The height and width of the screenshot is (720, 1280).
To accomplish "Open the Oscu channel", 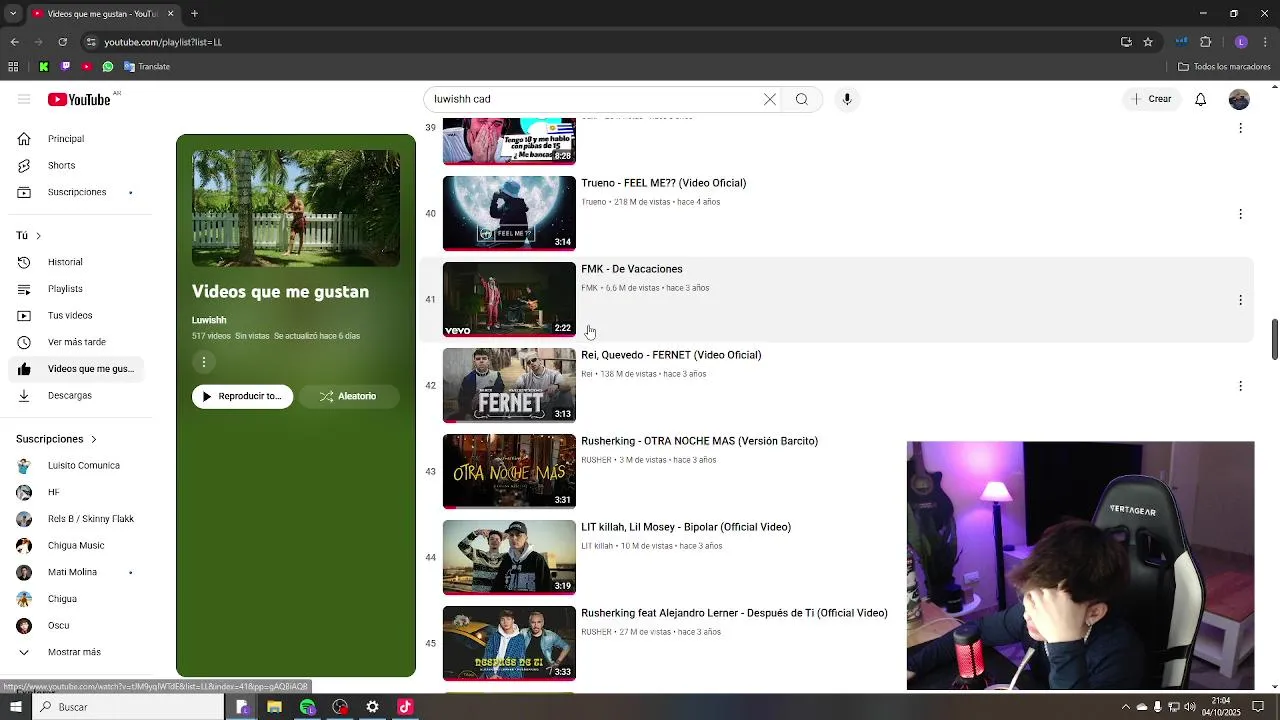I will 76,625.
